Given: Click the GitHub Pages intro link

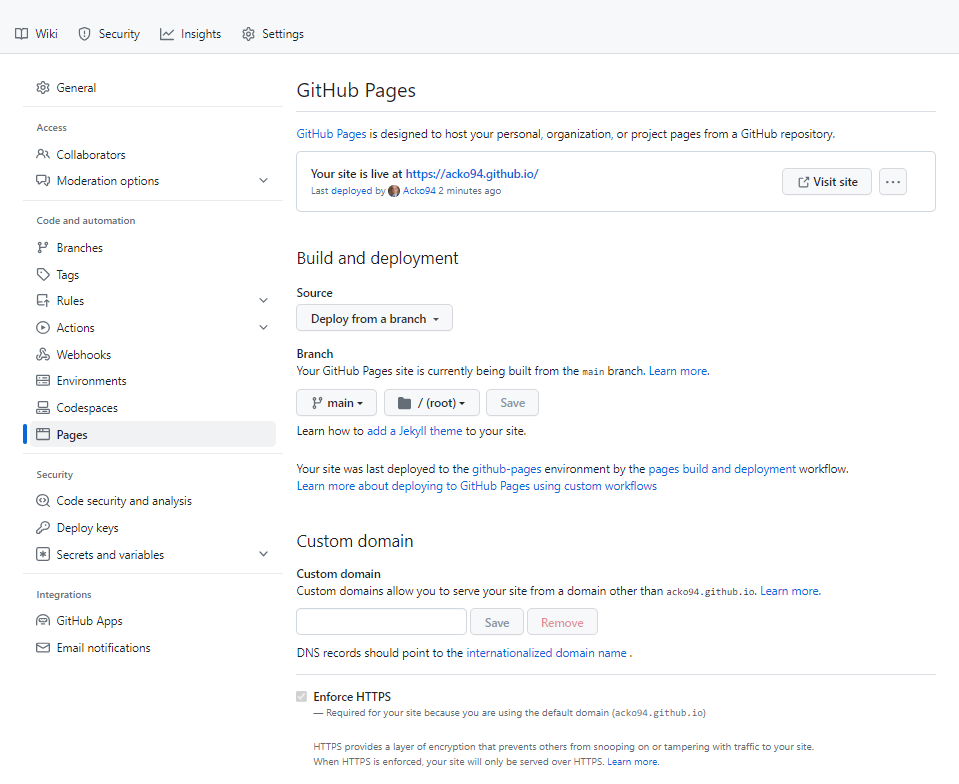Looking at the screenshot, I should pyautogui.click(x=331, y=134).
